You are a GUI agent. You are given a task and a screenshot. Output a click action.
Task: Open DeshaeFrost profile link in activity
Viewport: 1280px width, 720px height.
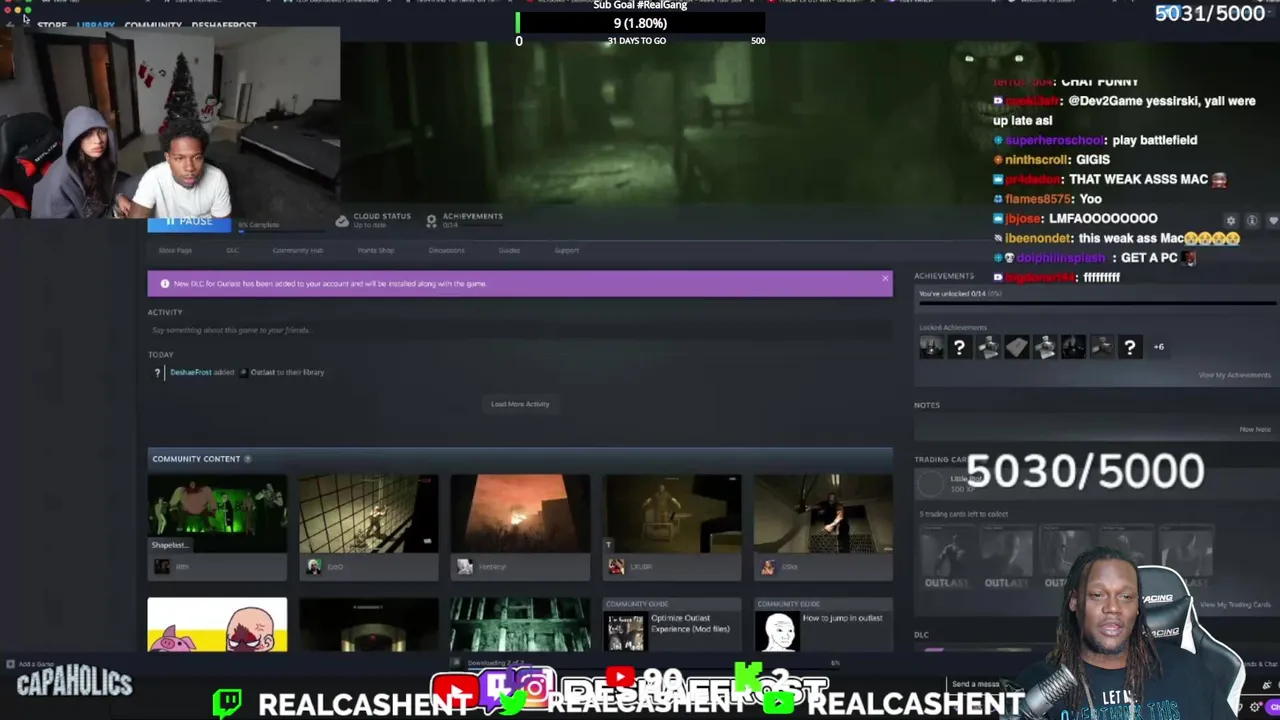click(190, 372)
